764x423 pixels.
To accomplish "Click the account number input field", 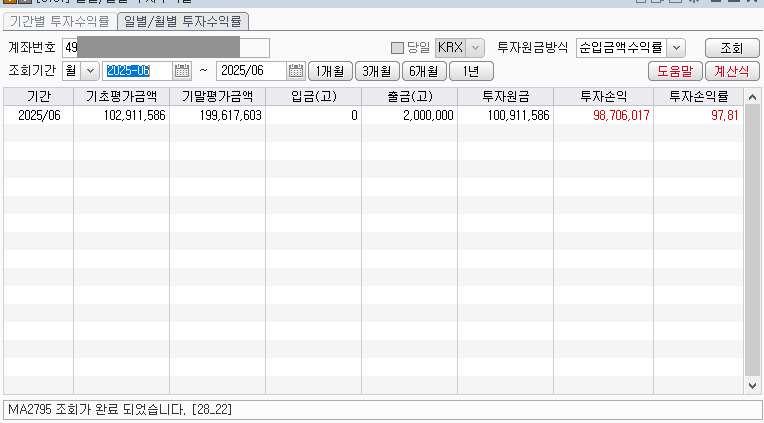I will click(x=166, y=48).
